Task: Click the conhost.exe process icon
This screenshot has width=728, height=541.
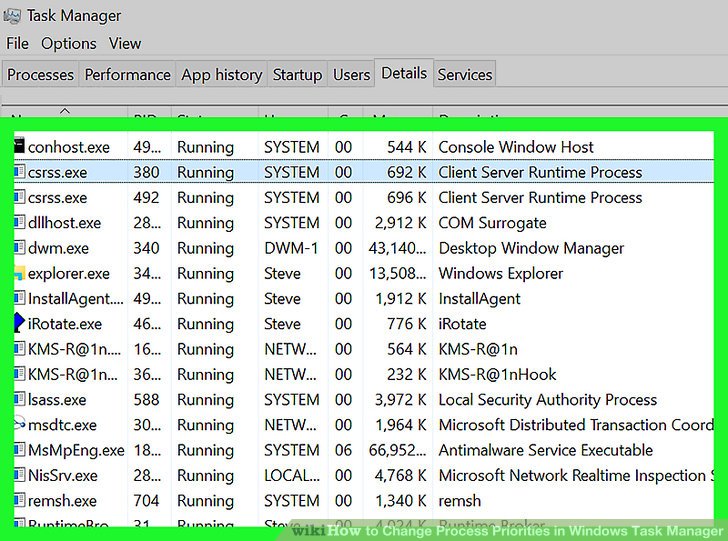Action: coord(19,146)
